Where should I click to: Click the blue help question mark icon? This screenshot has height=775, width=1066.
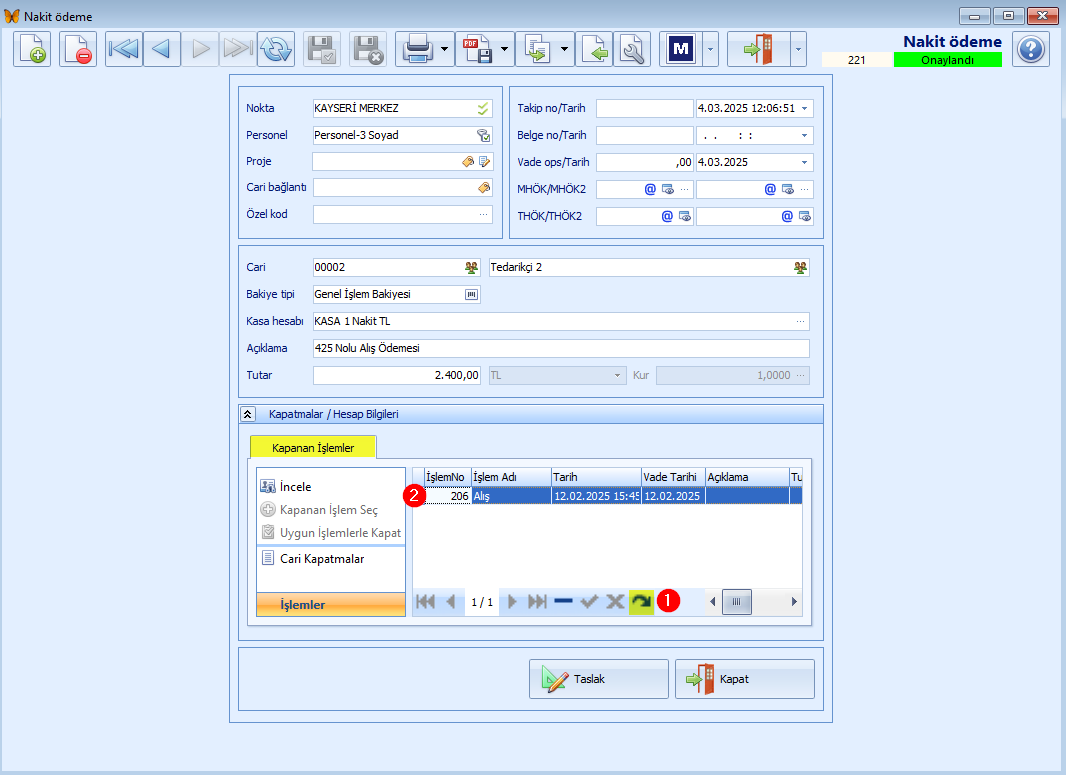point(1030,49)
